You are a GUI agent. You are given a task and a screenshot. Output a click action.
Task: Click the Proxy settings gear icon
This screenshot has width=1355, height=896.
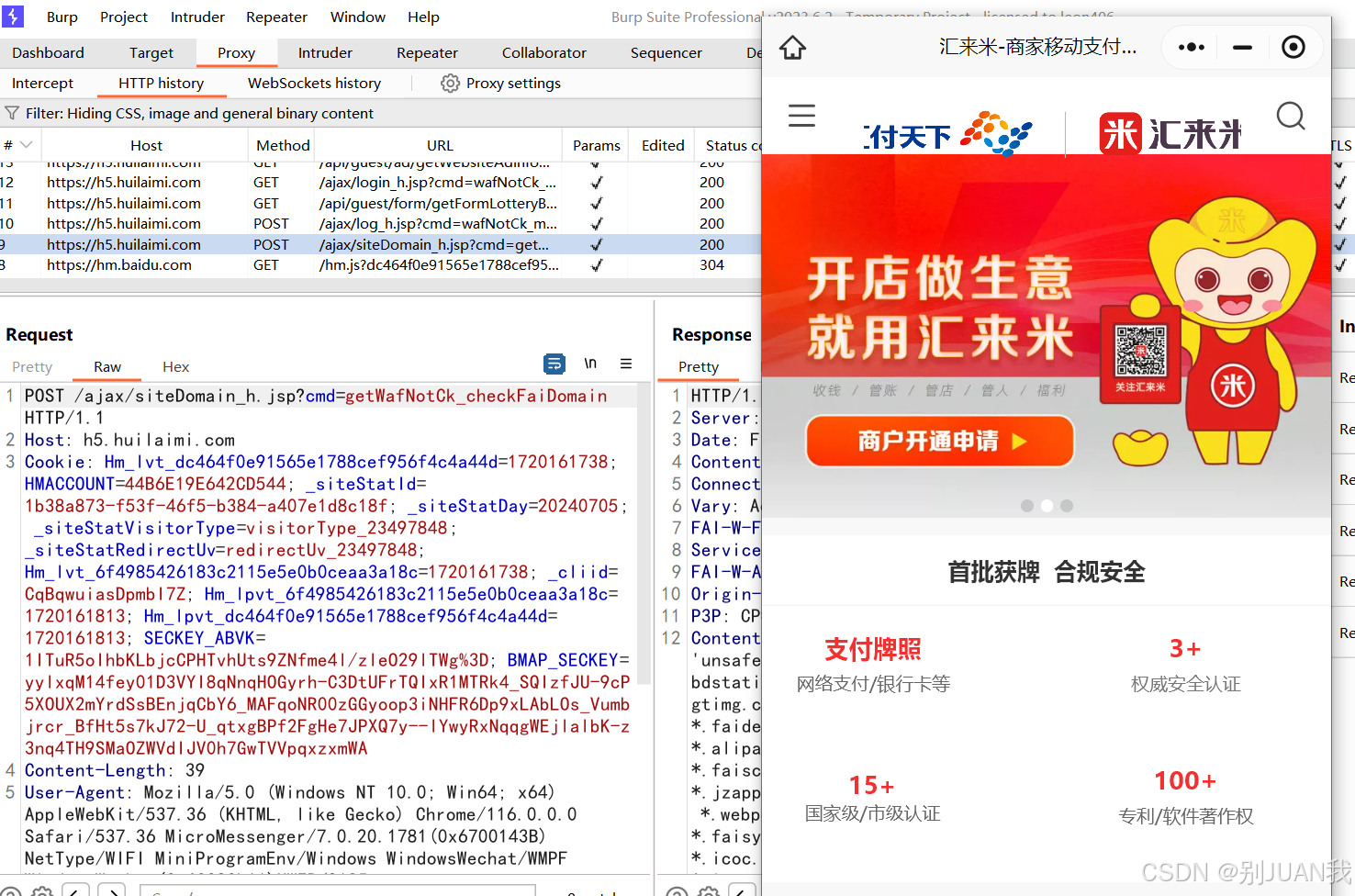coord(450,83)
